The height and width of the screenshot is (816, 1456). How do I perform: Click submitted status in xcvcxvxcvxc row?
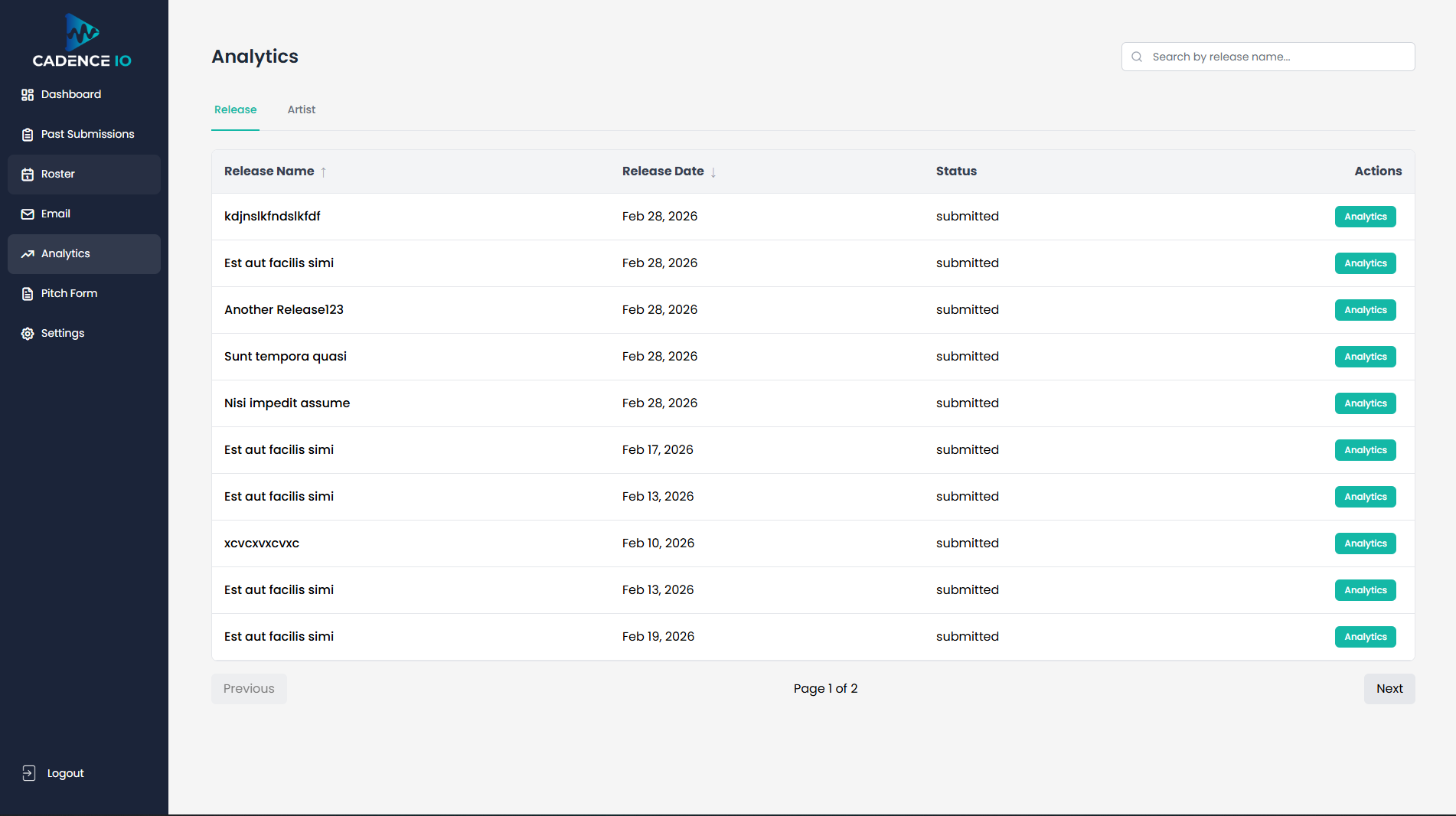[x=968, y=543]
